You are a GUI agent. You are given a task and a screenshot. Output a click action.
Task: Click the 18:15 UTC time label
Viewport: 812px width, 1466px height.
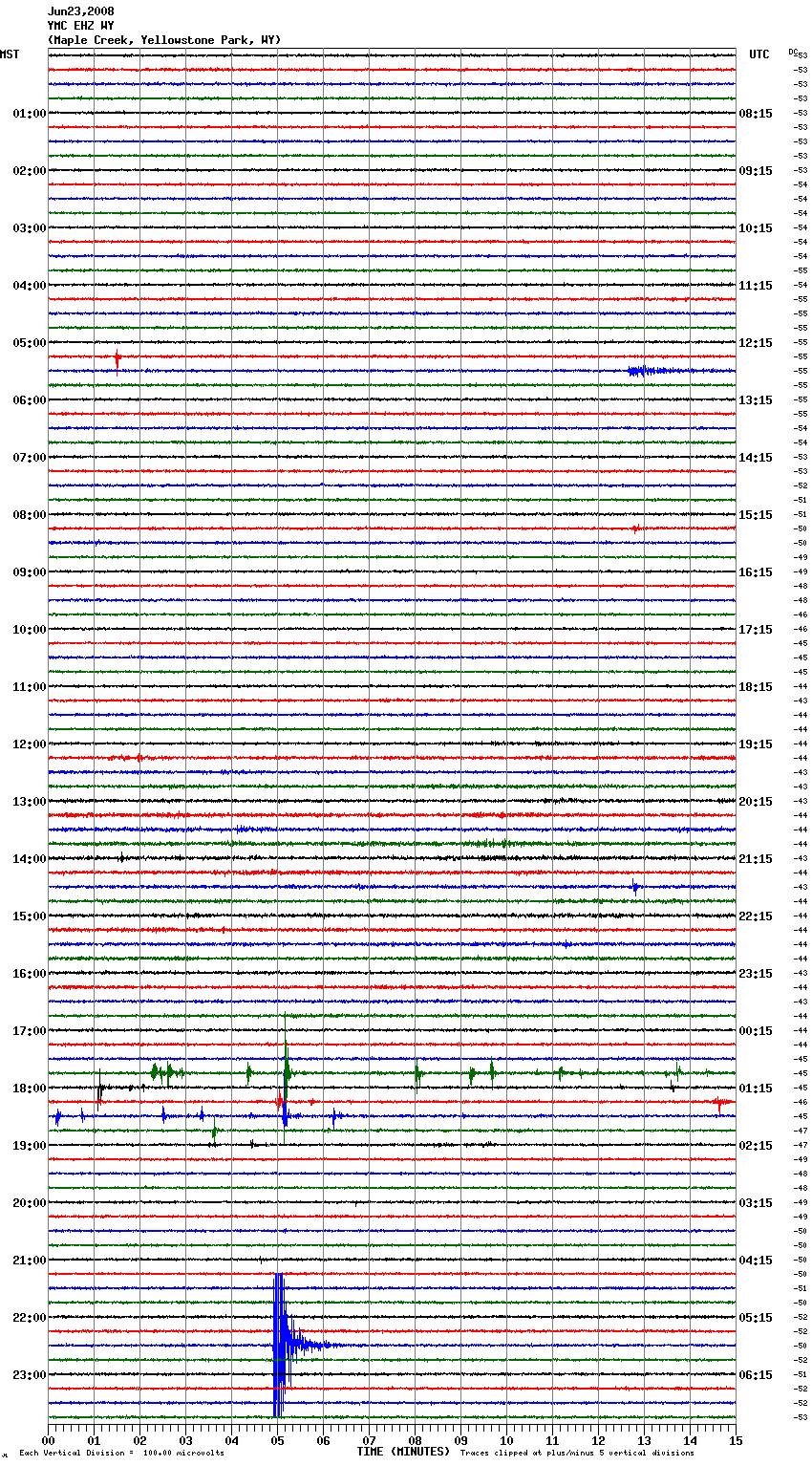[x=756, y=687]
